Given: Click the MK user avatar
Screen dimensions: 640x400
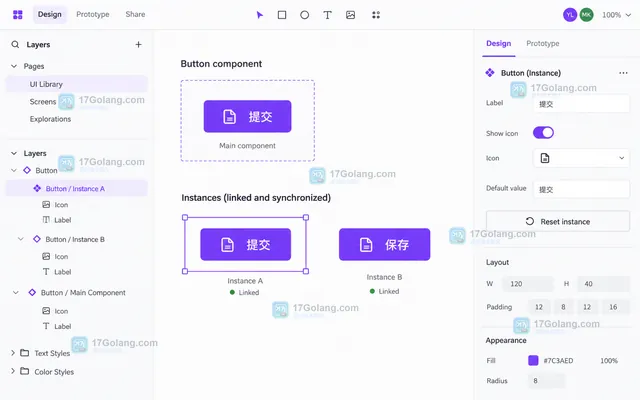Looking at the screenshot, I should (586, 15).
